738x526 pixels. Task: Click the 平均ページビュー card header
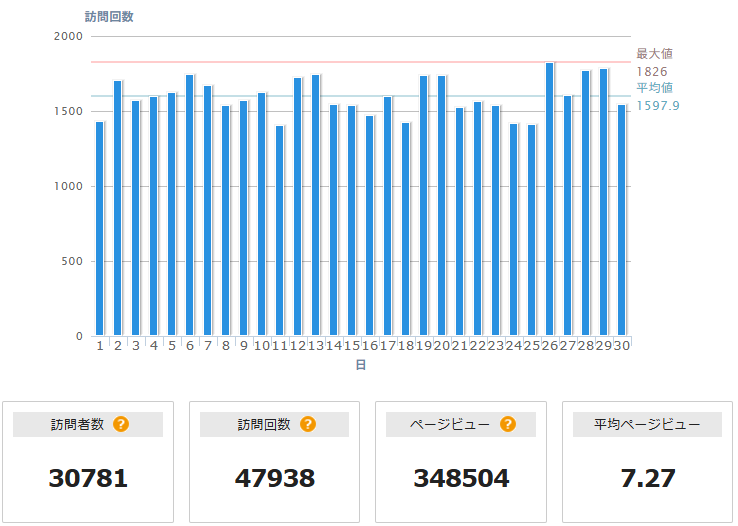click(647, 424)
